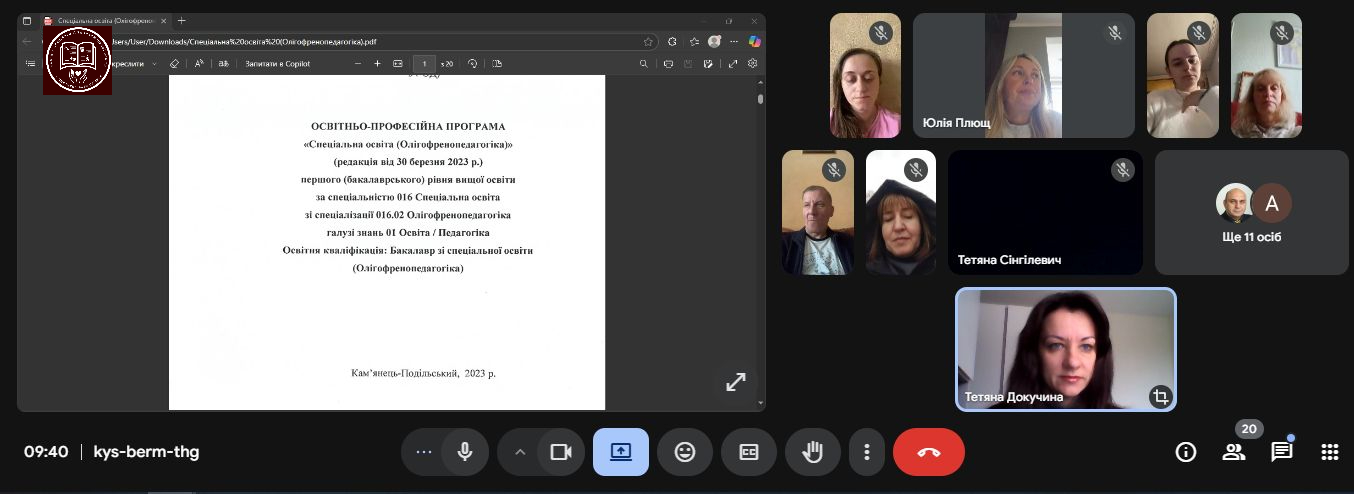Show the participants list of 20 people
This screenshot has height=494, width=1354.
[x=1234, y=452]
